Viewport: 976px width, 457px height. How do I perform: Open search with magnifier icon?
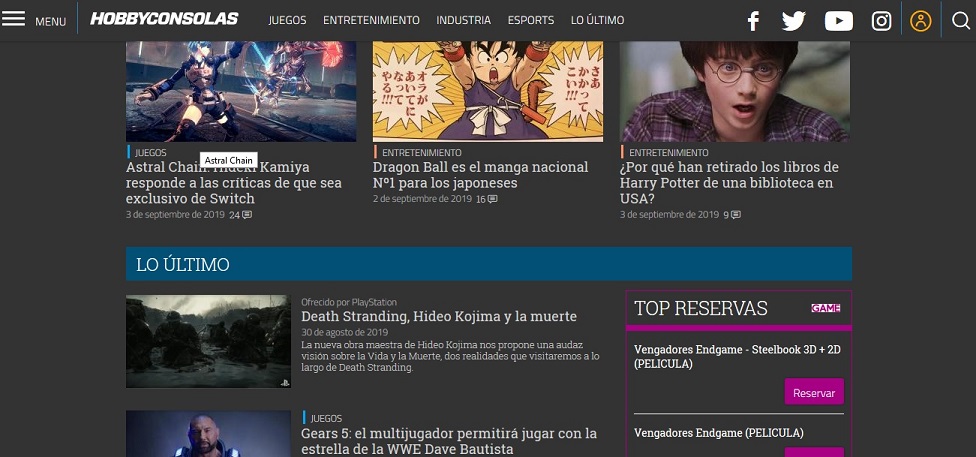click(x=961, y=21)
